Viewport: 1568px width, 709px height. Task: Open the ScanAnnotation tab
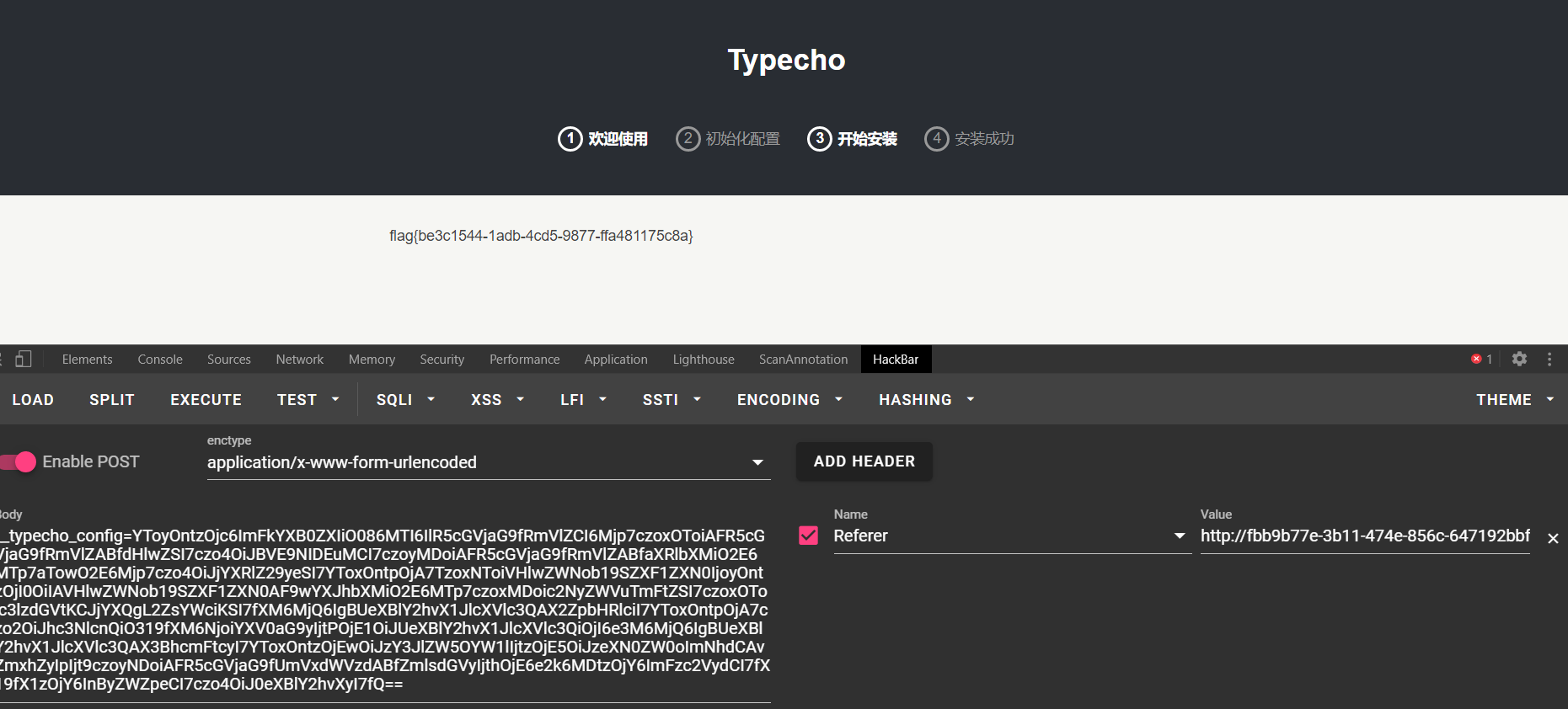tap(804, 360)
